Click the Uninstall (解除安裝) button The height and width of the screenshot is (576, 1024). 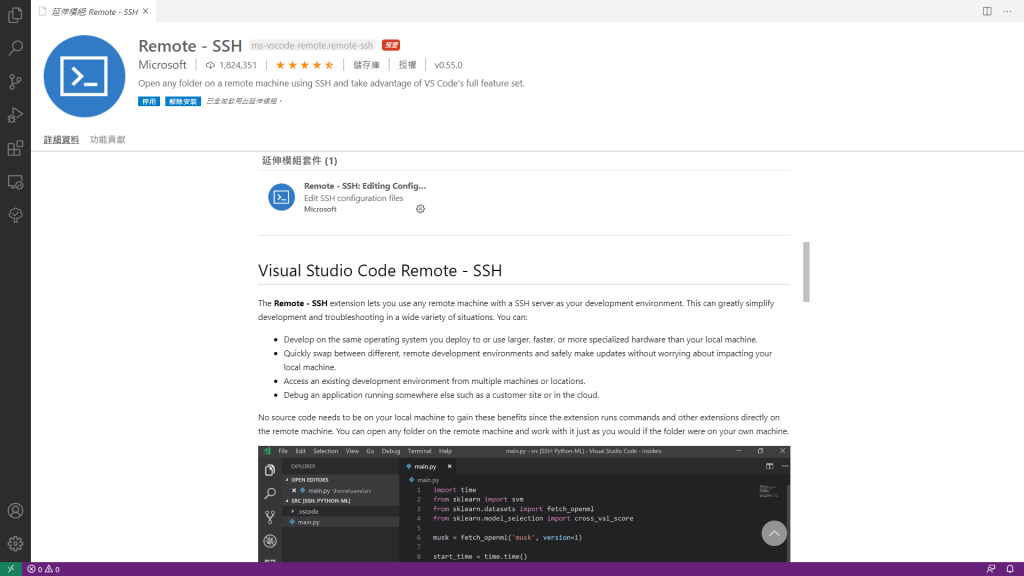click(183, 101)
